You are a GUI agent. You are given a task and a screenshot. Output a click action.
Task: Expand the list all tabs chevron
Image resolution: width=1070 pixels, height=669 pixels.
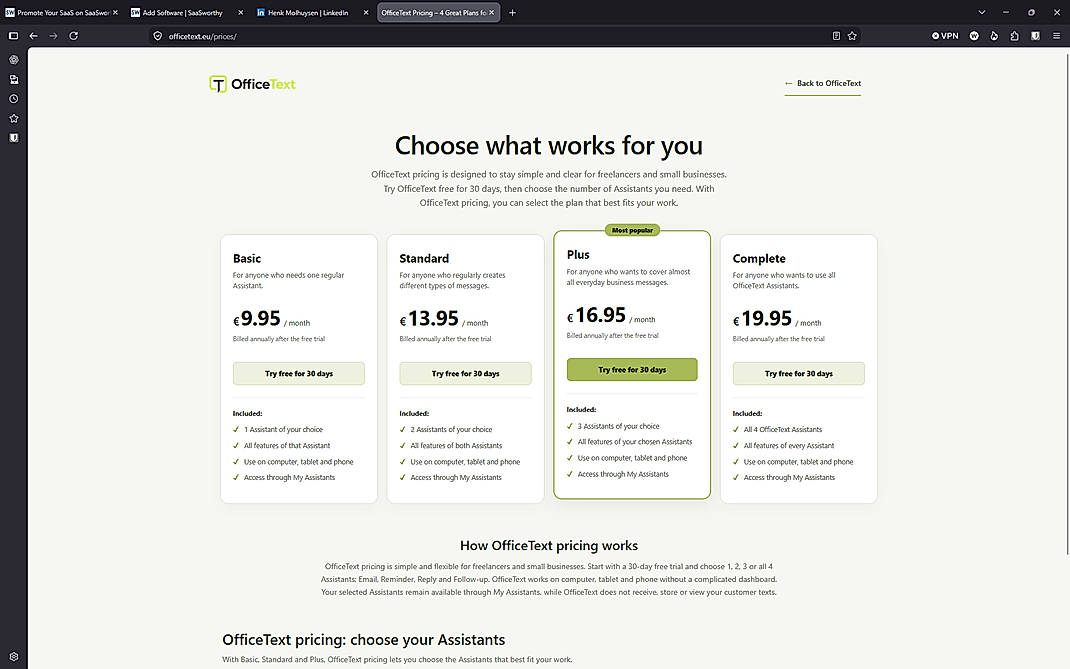[x=981, y=12]
